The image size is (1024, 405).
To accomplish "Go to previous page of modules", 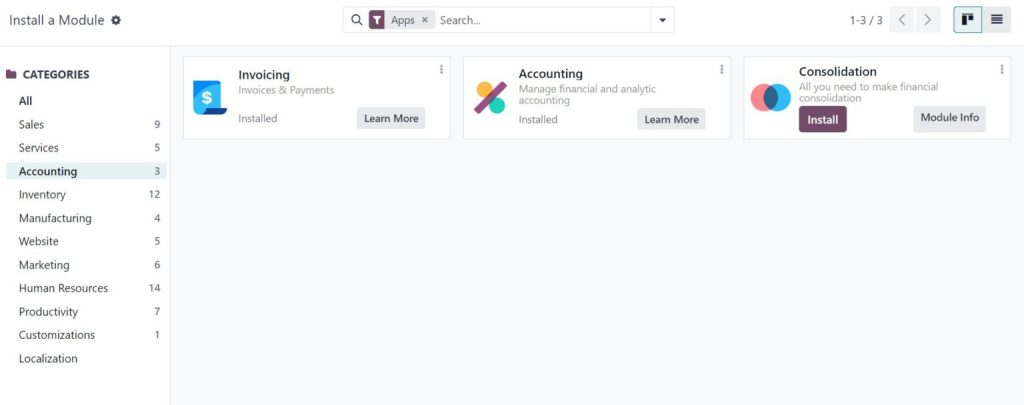I will tap(902, 20).
